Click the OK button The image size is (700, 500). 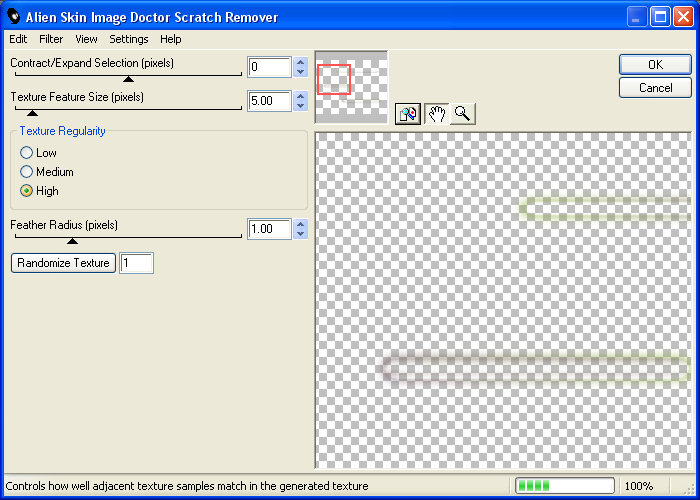(x=655, y=65)
